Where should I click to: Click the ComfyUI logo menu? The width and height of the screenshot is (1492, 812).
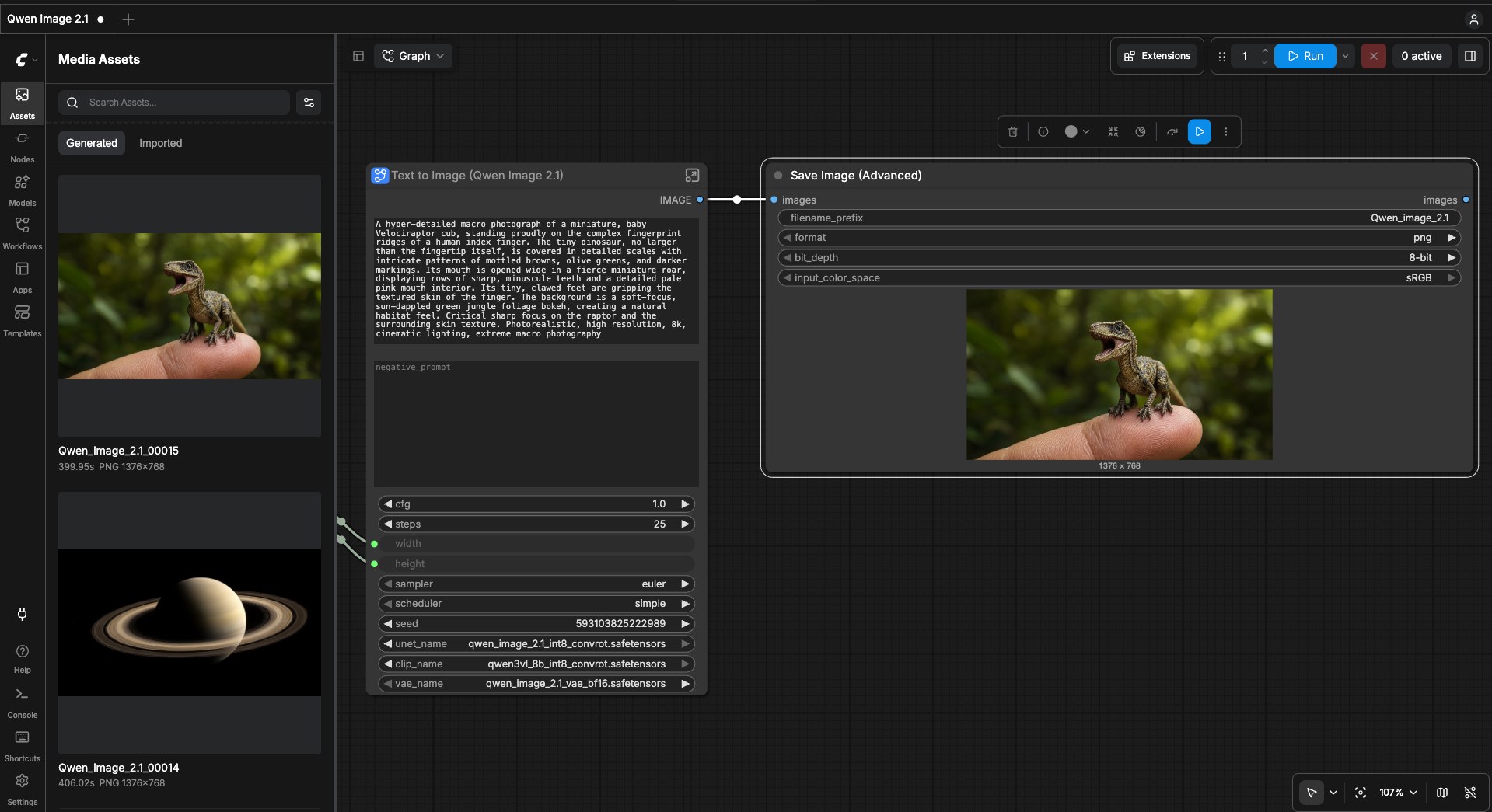click(x=26, y=59)
